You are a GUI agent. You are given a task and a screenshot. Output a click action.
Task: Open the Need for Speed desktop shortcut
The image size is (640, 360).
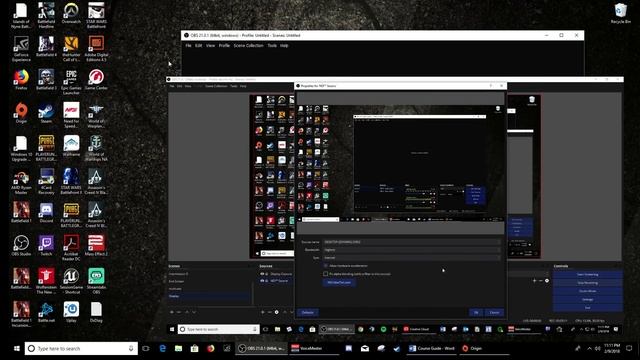[71, 115]
